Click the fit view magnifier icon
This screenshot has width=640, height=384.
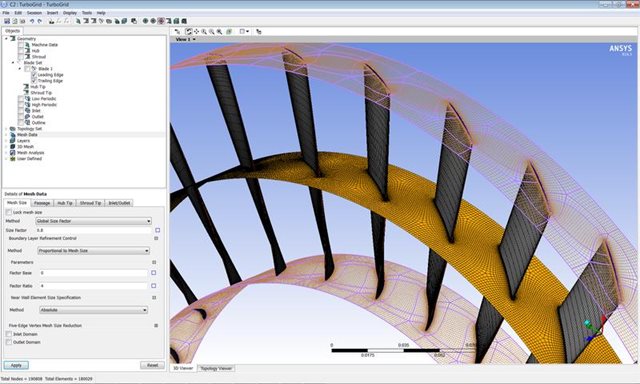pos(219,31)
